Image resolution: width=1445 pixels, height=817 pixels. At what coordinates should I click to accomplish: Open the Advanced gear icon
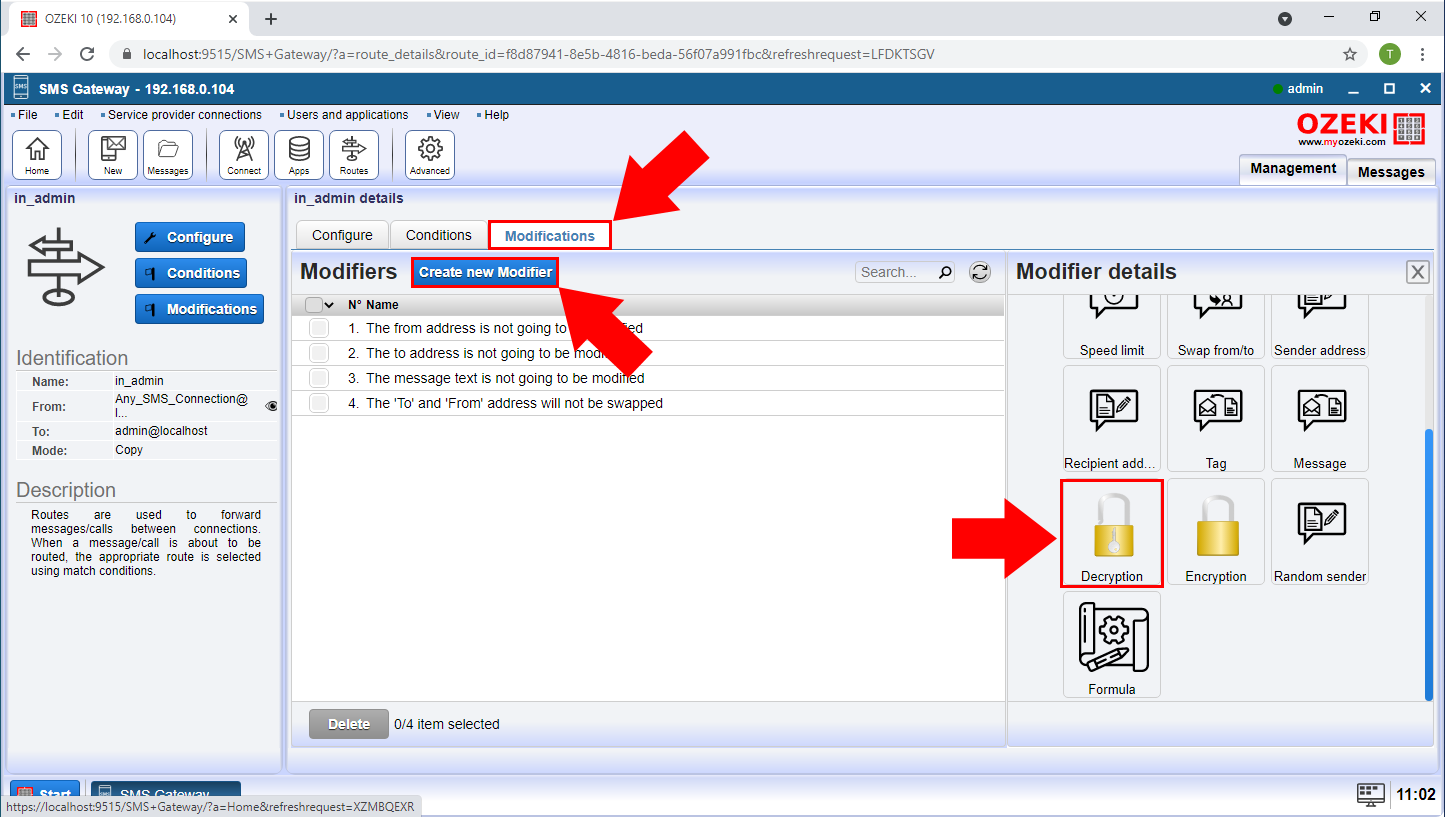point(430,155)
